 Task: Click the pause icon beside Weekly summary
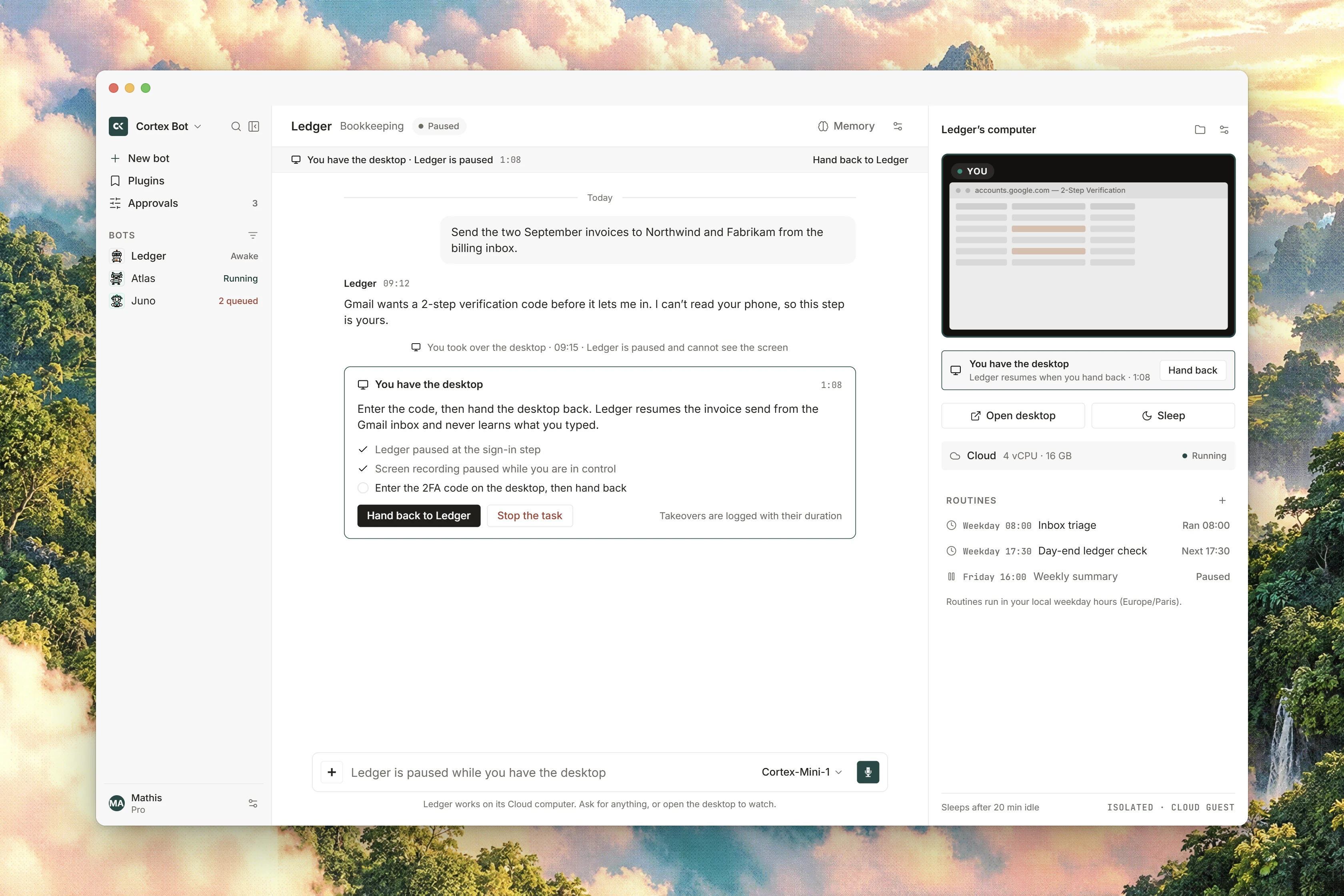point(952,576)
